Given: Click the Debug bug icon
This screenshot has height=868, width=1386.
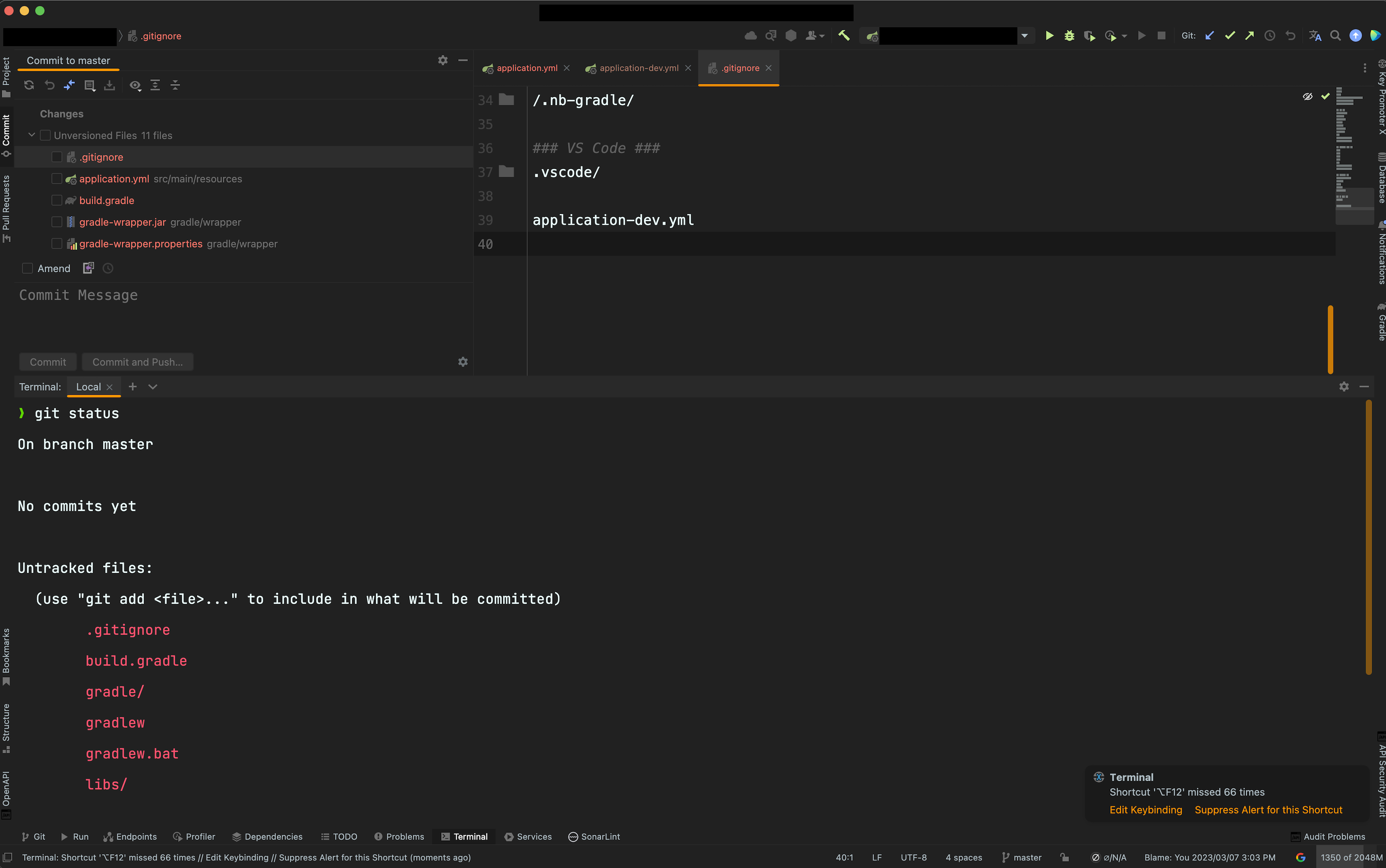Looking at the screenshot, I should tap(1069, 36).
